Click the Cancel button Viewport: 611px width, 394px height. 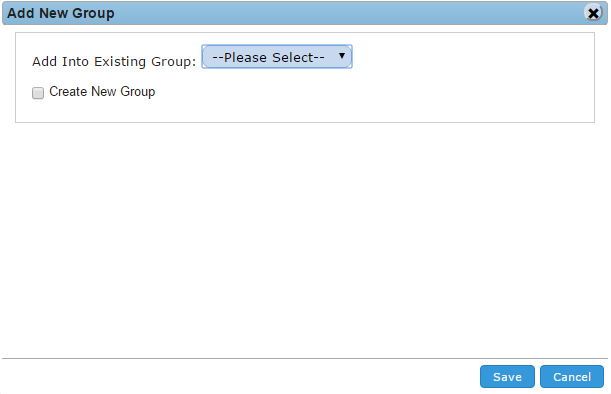[572, 376]
